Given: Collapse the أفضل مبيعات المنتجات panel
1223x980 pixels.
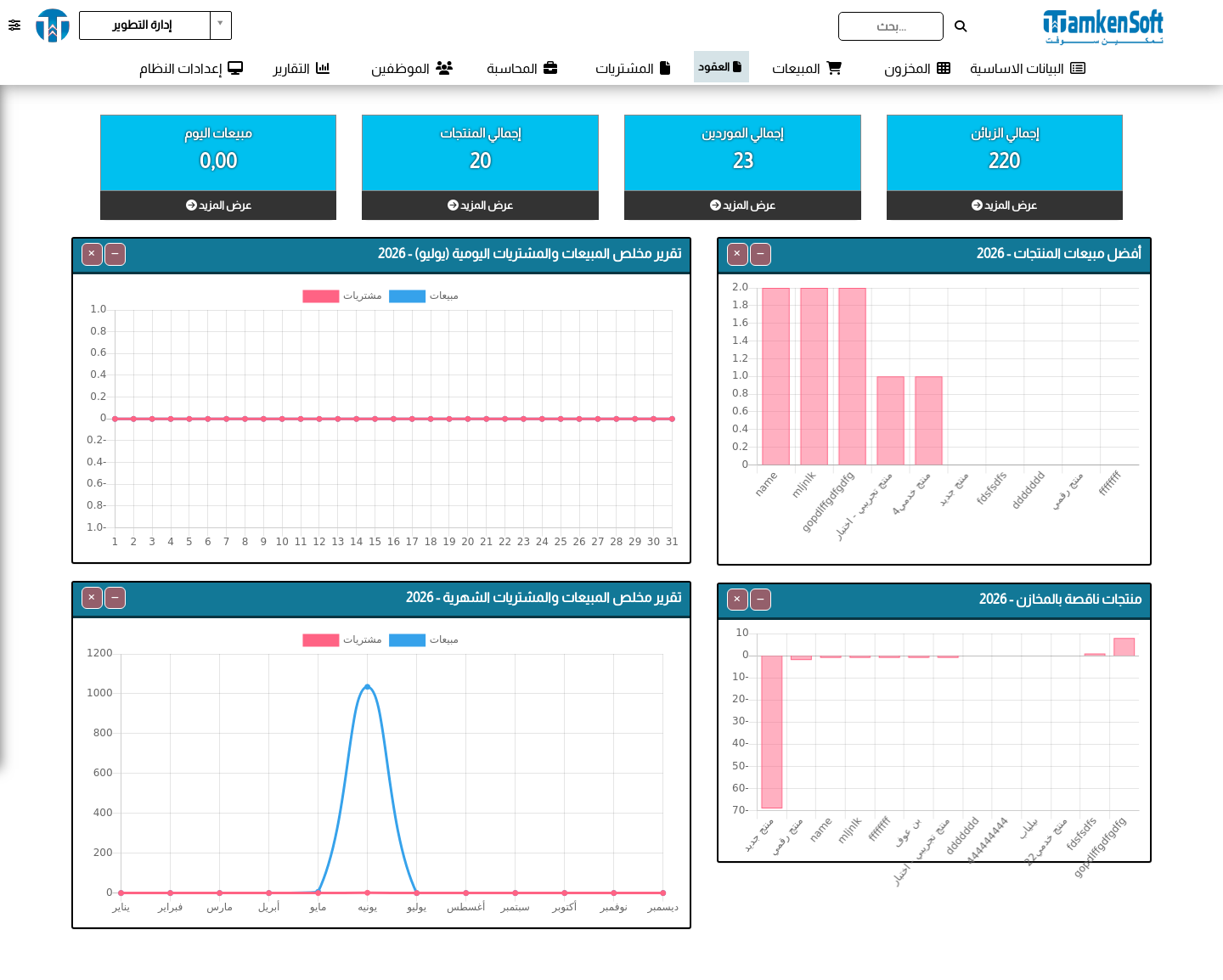Looking at the screenshot, I should pos(761,254).
